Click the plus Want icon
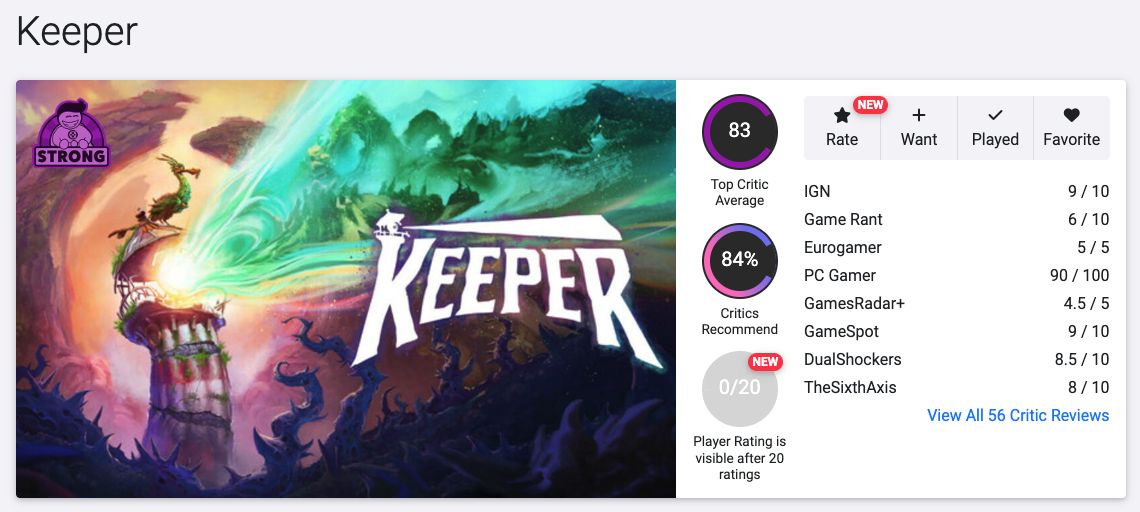This screenshot has width=1140, height=512. [919, 116]
